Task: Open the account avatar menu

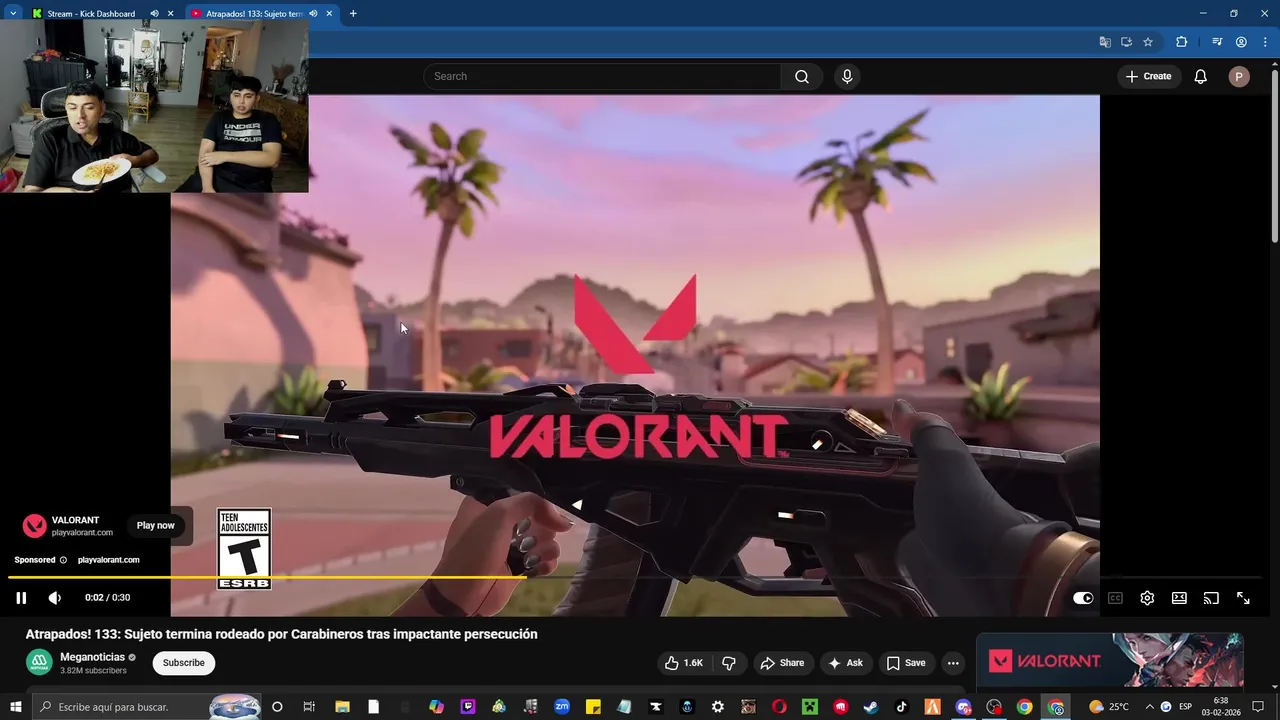Action: pos(1239,76)
